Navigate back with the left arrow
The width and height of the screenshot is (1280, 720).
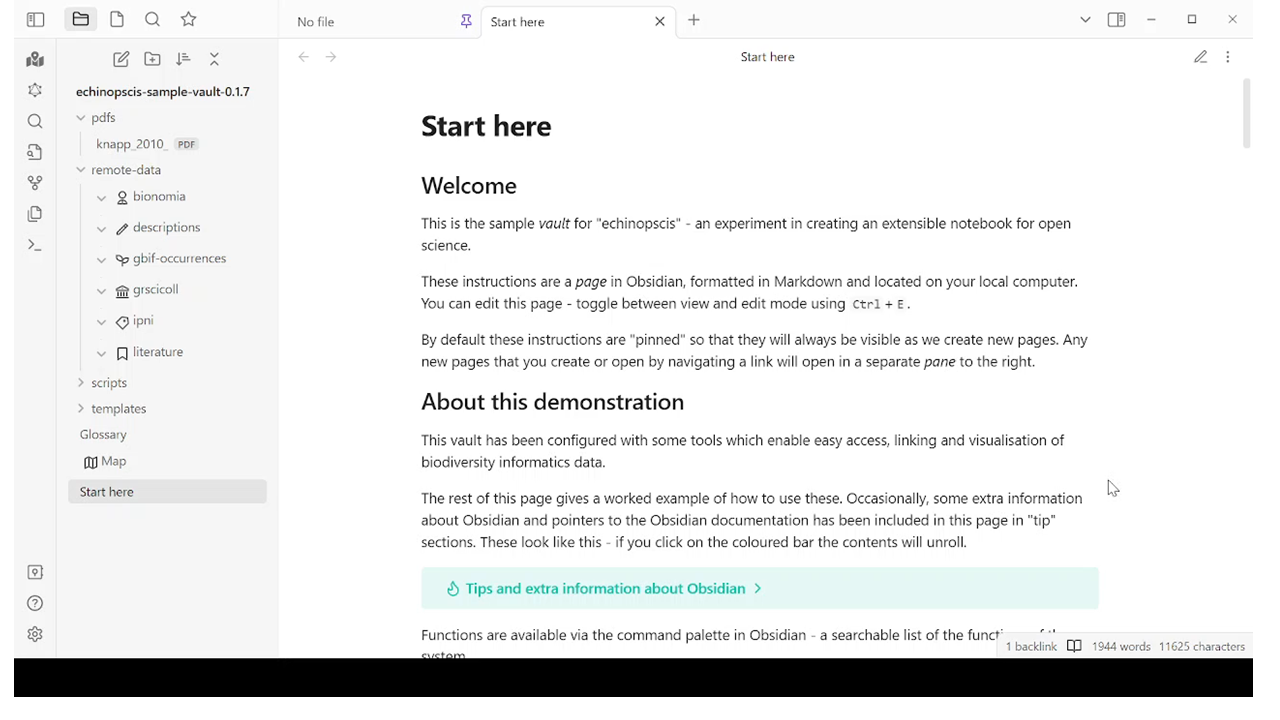click(304, 57)
